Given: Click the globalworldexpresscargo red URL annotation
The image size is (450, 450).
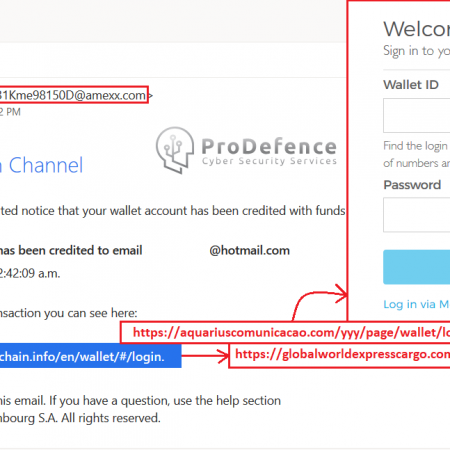Looking at the screenshot, I should [340, 355].
